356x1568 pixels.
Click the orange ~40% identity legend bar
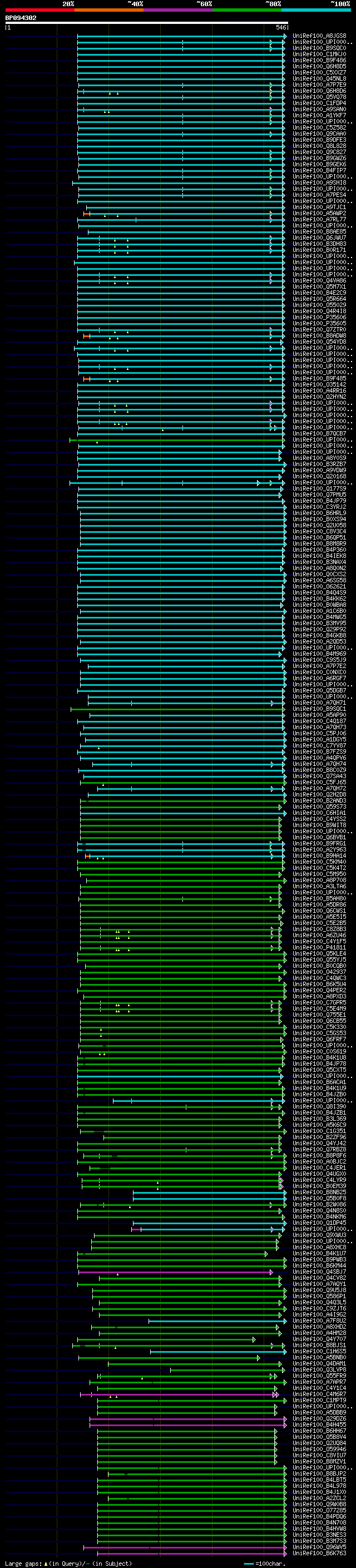click(x=109, y=10)
